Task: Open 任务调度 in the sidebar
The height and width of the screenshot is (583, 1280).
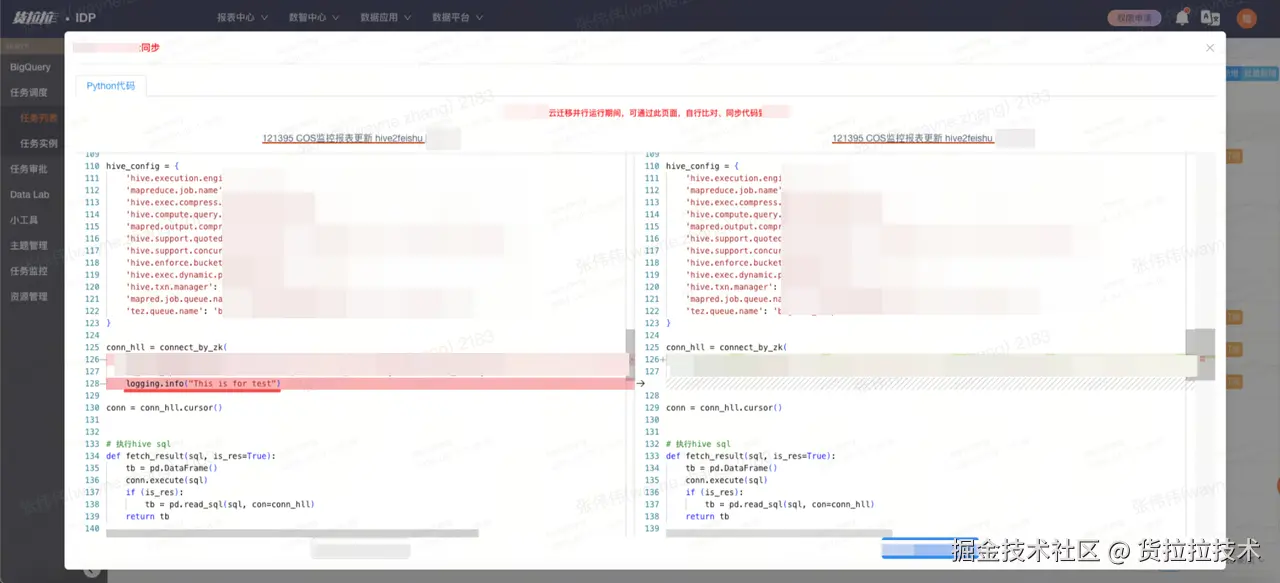Action: [x=29, y=92]
